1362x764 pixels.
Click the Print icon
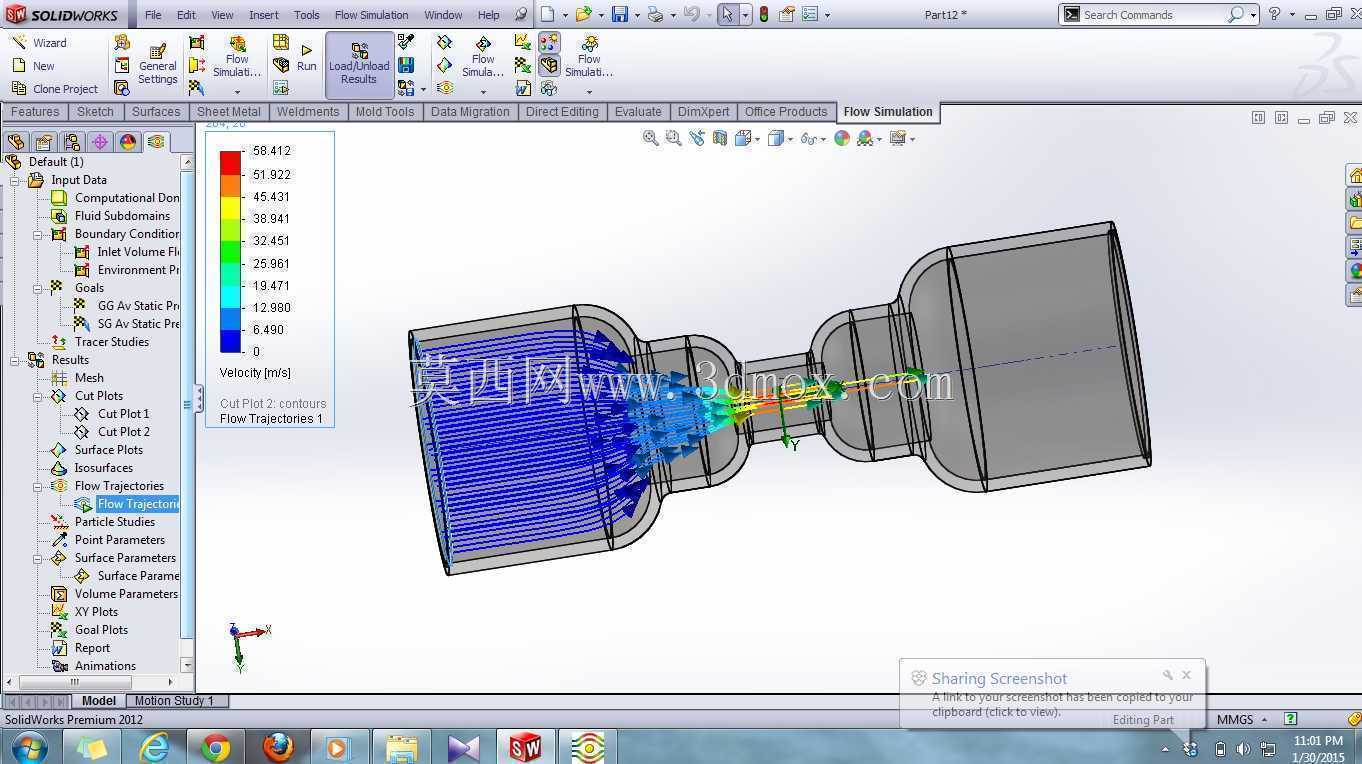click(x=655, y=15)
